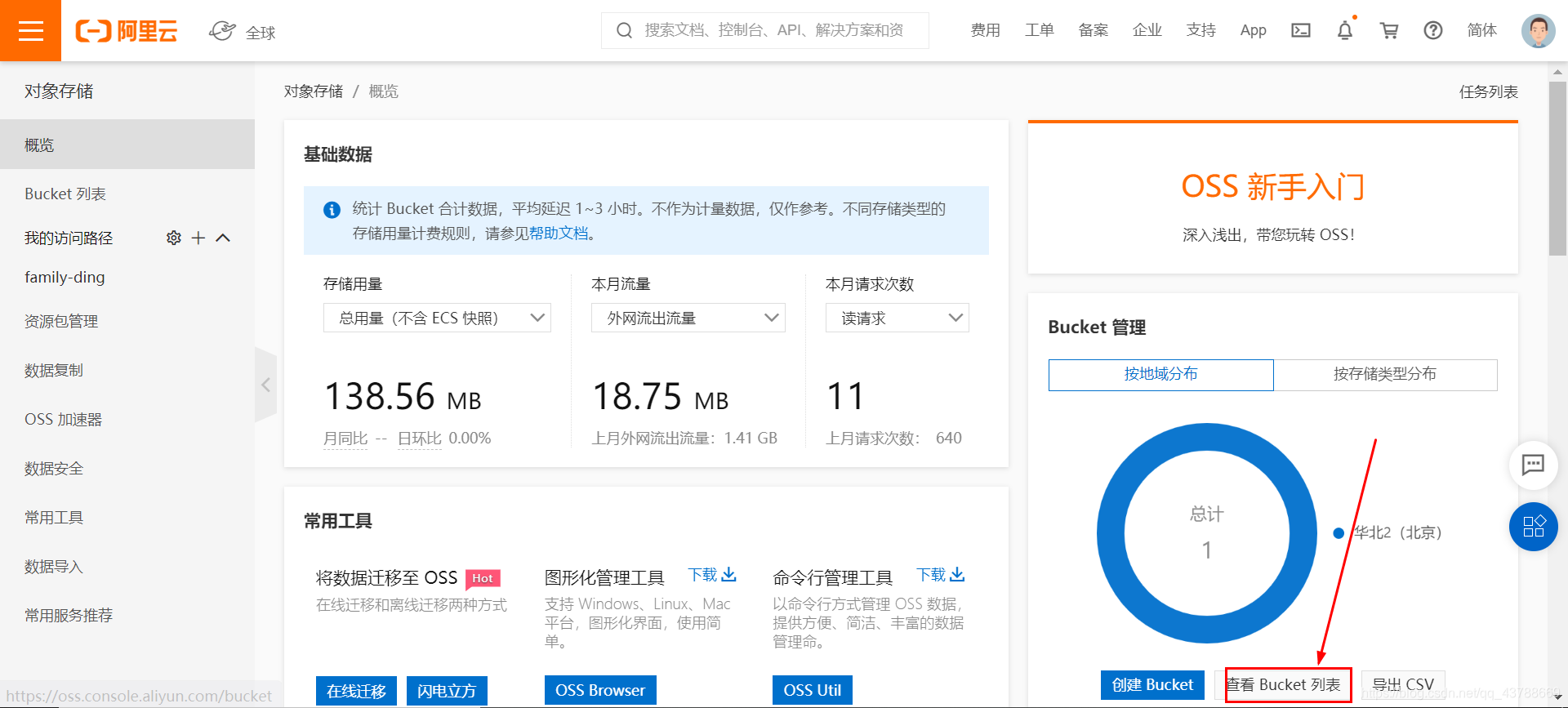
Task: Open the 外网流出流量 dropdown
Action: tap(688, 318)
